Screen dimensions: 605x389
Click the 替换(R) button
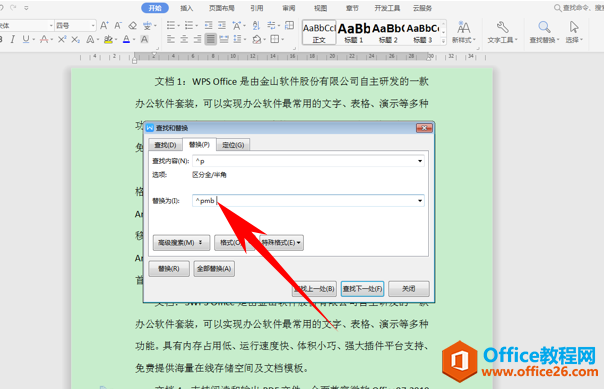click(169, 269)
